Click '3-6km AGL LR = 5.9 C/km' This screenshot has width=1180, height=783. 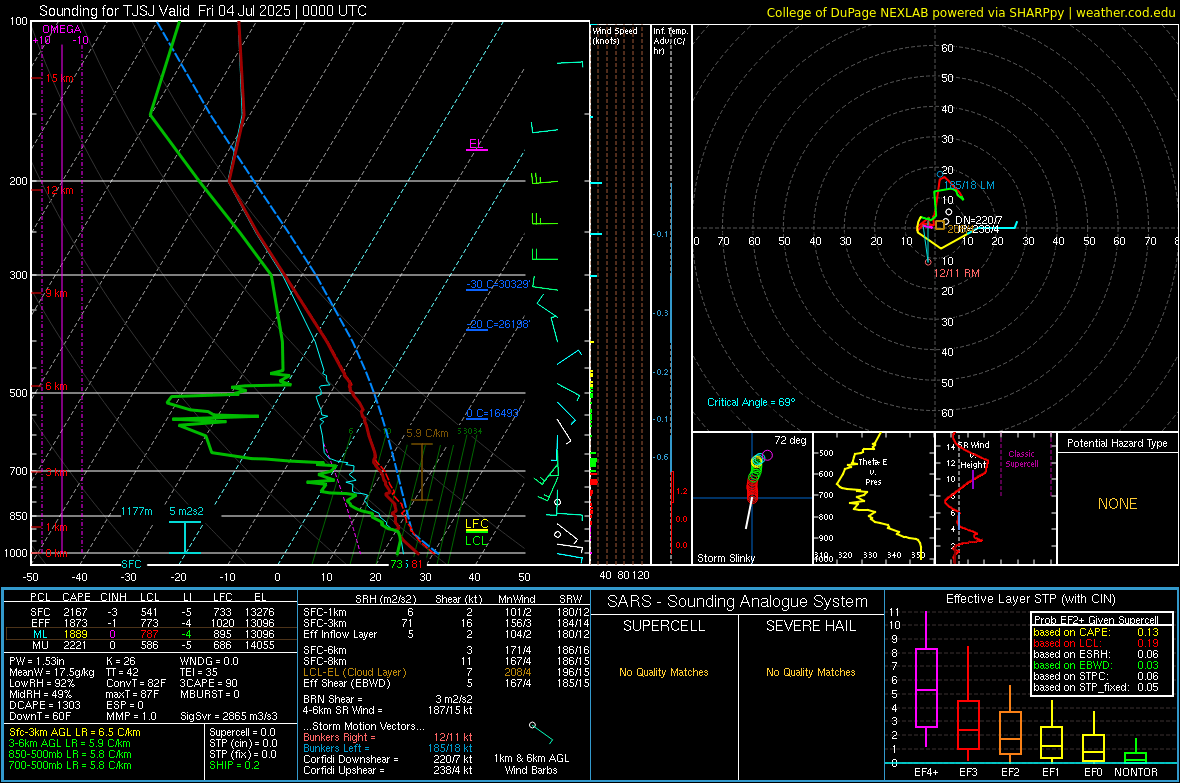tap(70, 743)
